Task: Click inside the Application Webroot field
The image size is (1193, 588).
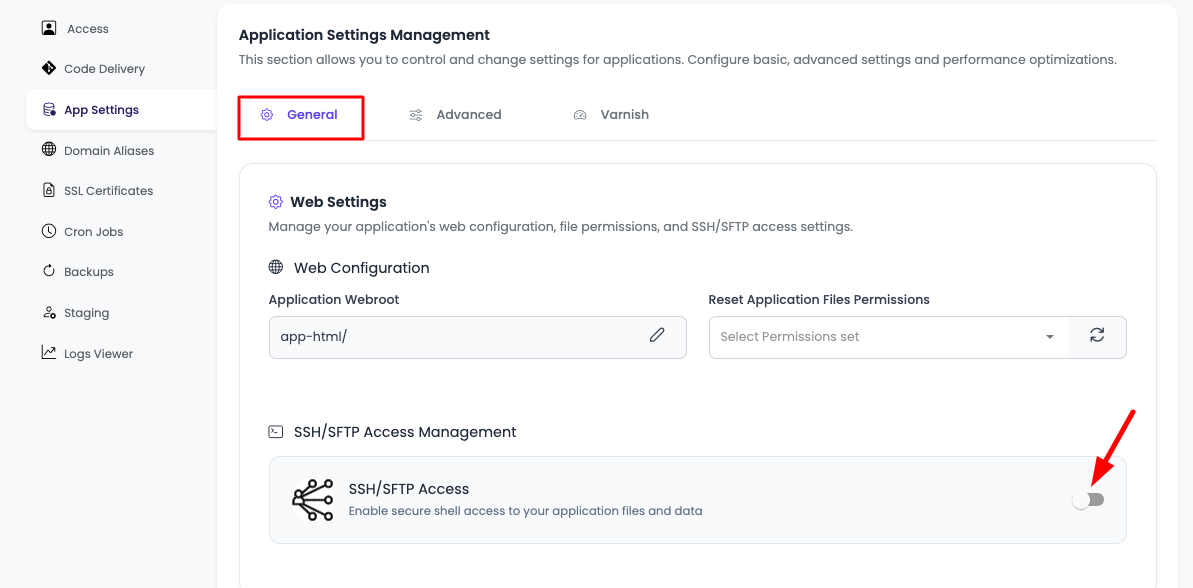Action: (450, 337)
